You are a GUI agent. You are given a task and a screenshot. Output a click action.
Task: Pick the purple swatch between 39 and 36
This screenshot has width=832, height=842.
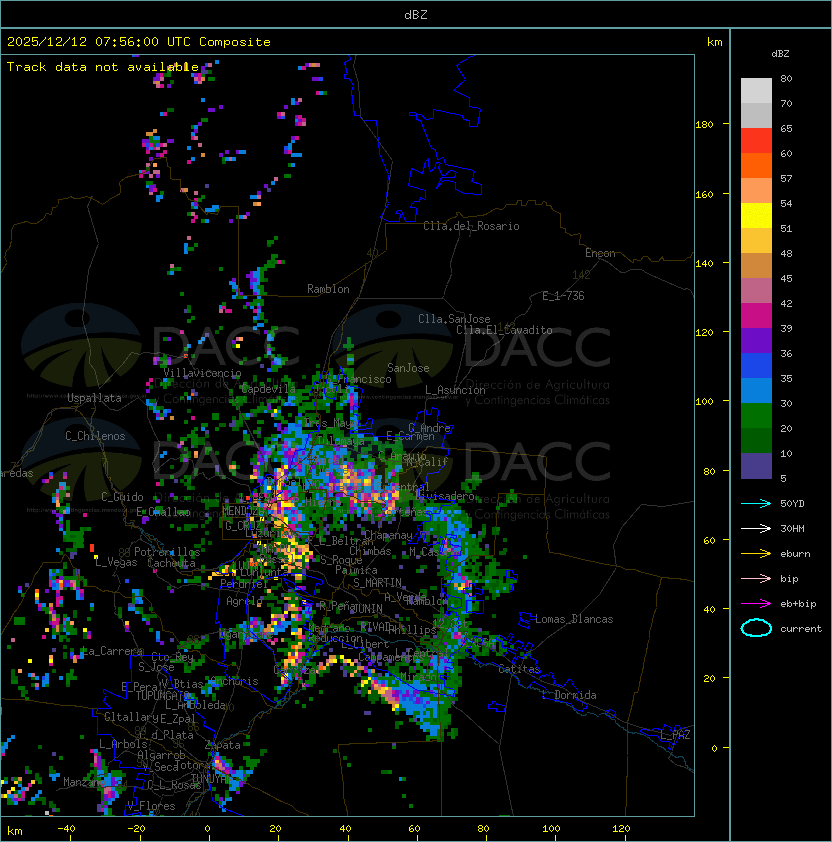click(x=756, y=340)
